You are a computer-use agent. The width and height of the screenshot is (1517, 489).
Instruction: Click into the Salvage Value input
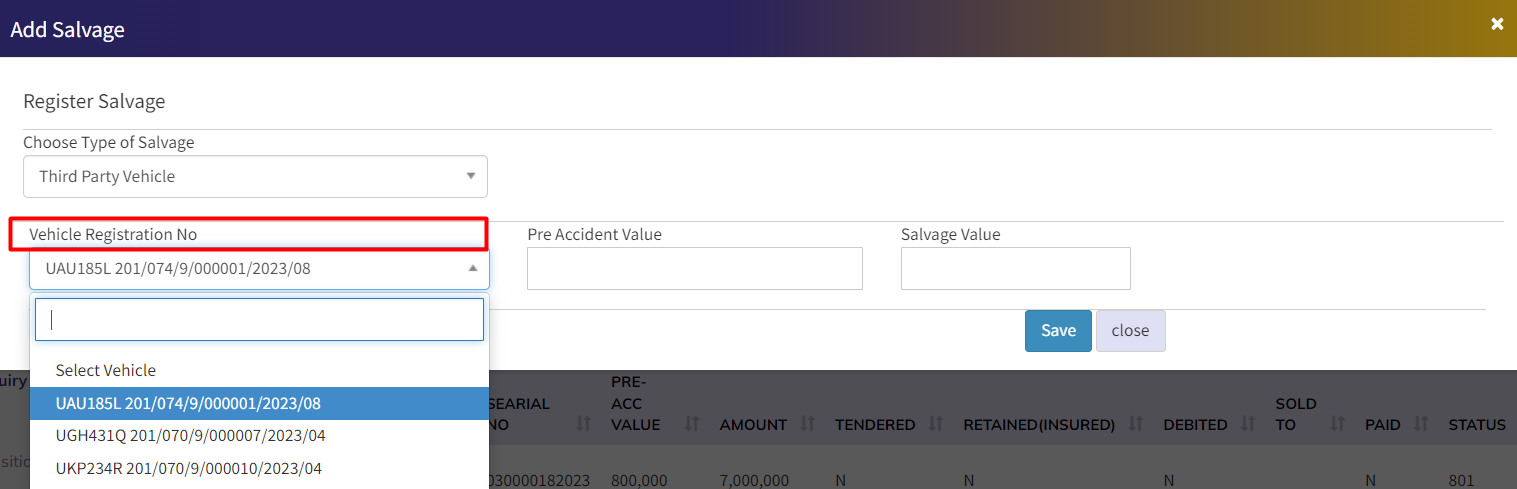point(1015,269)
